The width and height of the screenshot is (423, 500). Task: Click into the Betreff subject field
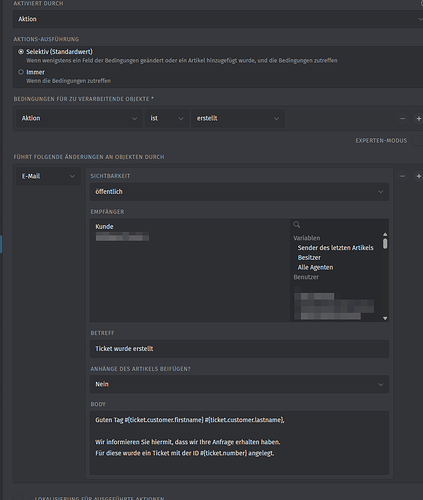point(239,349)
